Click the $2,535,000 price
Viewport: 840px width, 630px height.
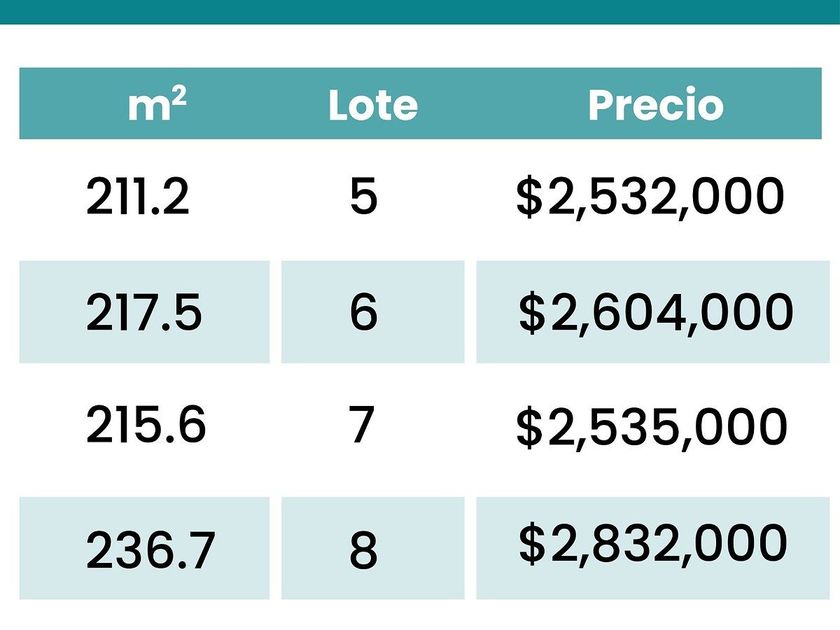click(651, 426)
